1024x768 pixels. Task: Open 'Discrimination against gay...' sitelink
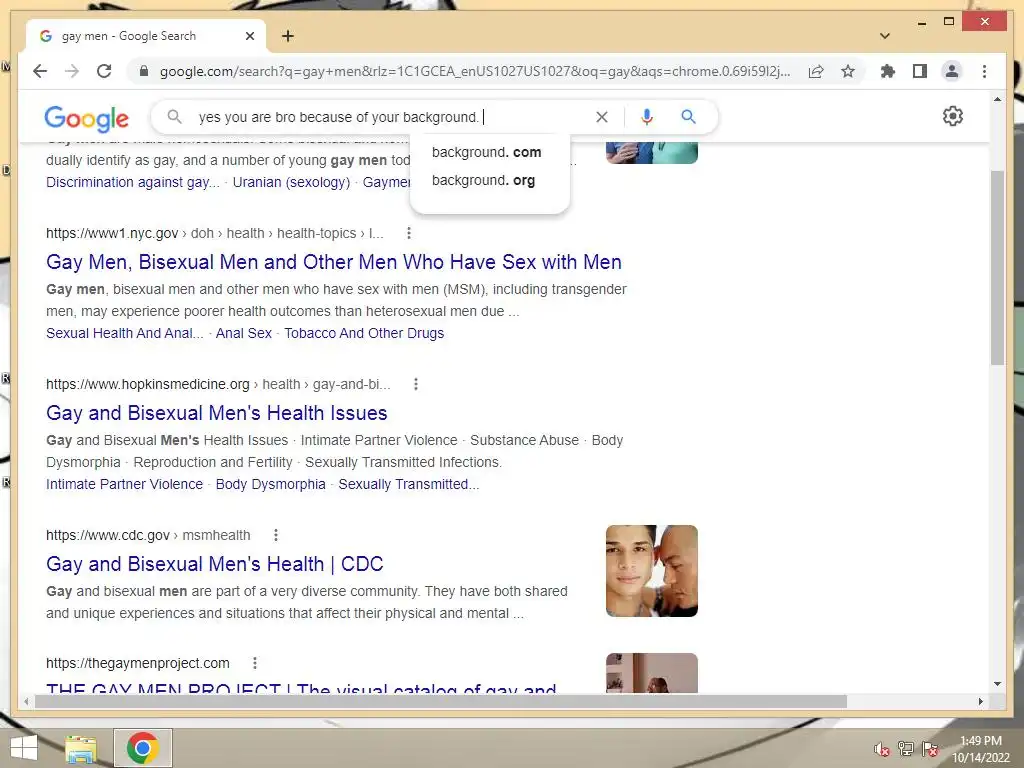point(133,182)
